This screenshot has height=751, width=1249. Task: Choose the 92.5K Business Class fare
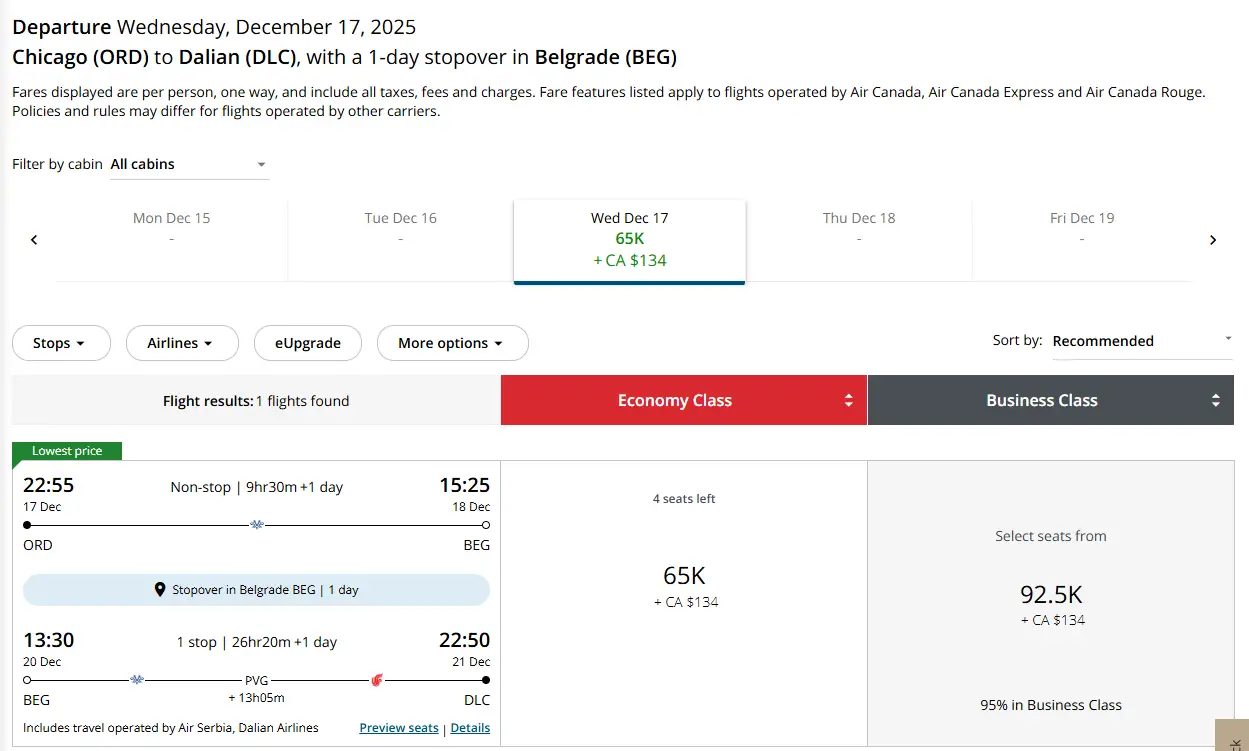[1051, 605]
